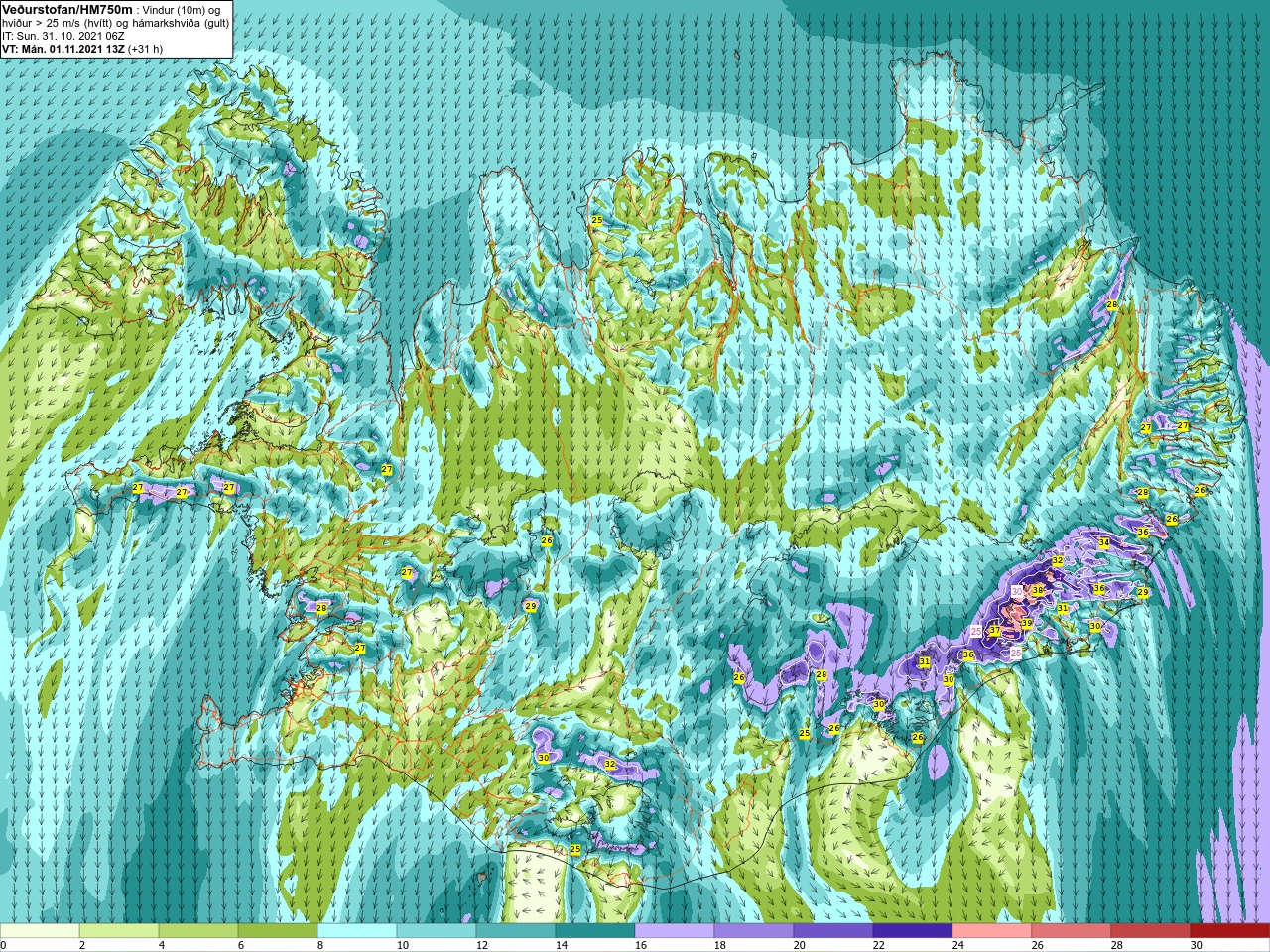Click the 26–28 m/s salmon legend swatch
This screenshot has width=1270, height=952.
click(x=1072, y=931)
